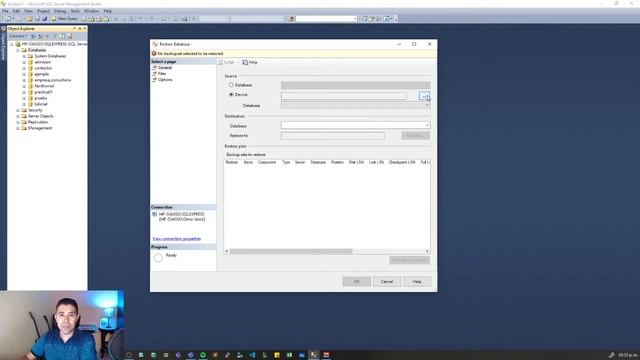640x360 pixels.
Task: Open the Debug menu
Action: 60,11
